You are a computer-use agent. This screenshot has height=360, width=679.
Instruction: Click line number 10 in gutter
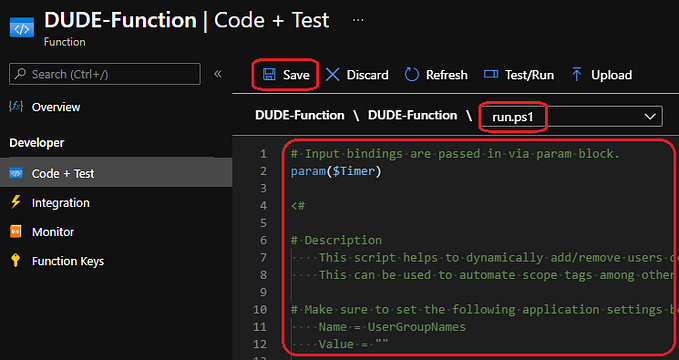click(x=260, y=309)
